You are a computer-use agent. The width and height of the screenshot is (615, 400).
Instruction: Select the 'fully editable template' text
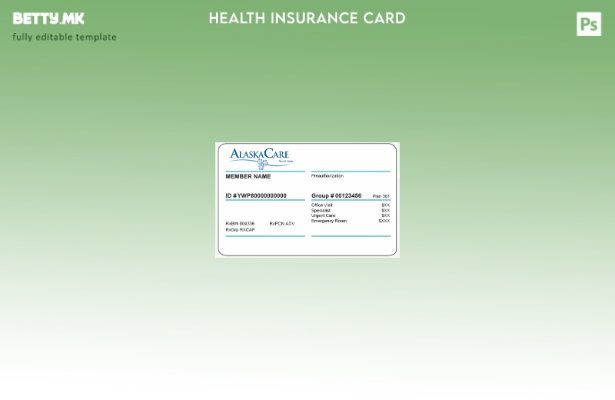pyautogui.click(x=64, y=37)
